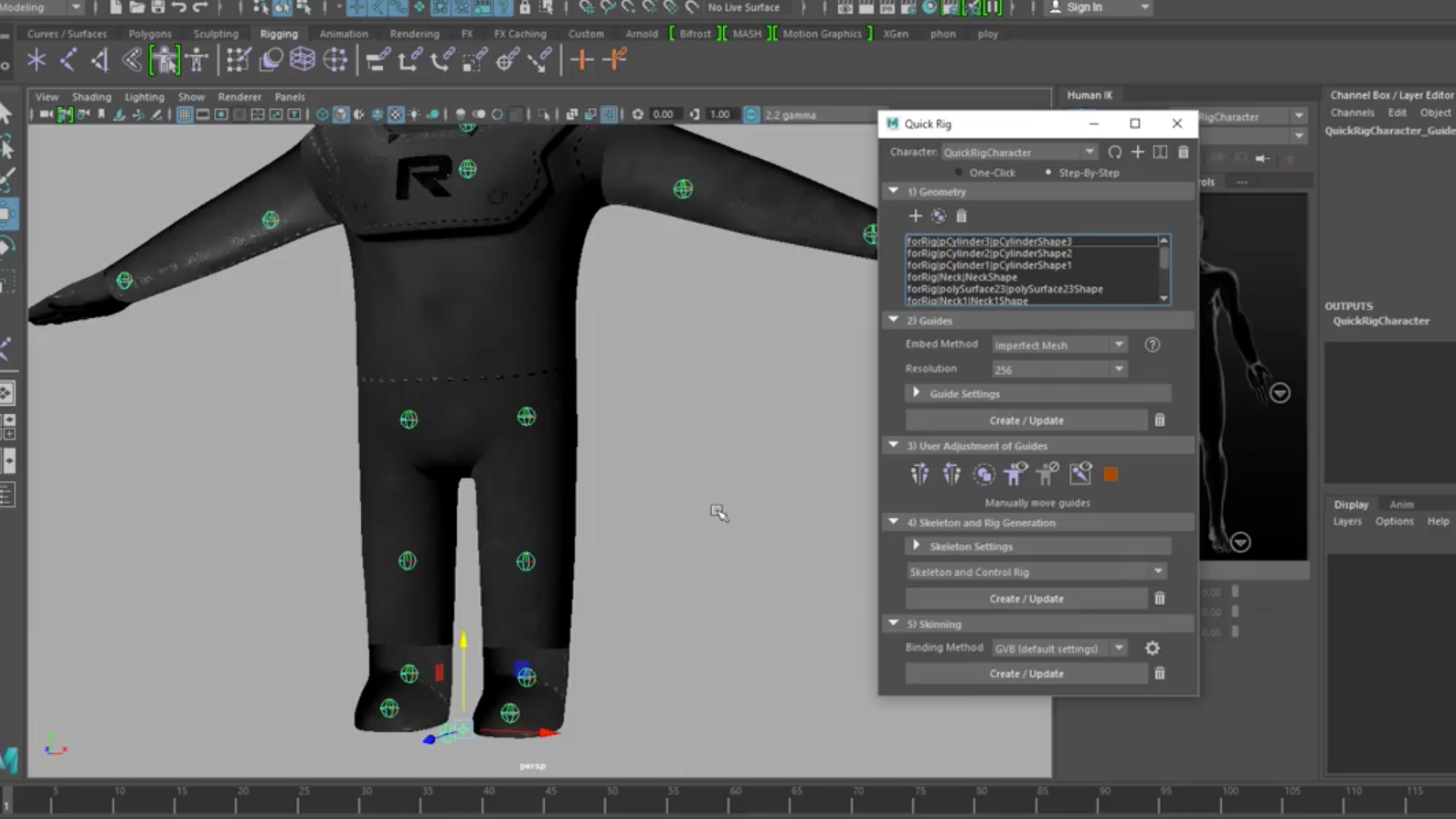Switch to the Rigging shelf tab
The width and height of the screenshot is (1456, 819).
pos(279,34)
